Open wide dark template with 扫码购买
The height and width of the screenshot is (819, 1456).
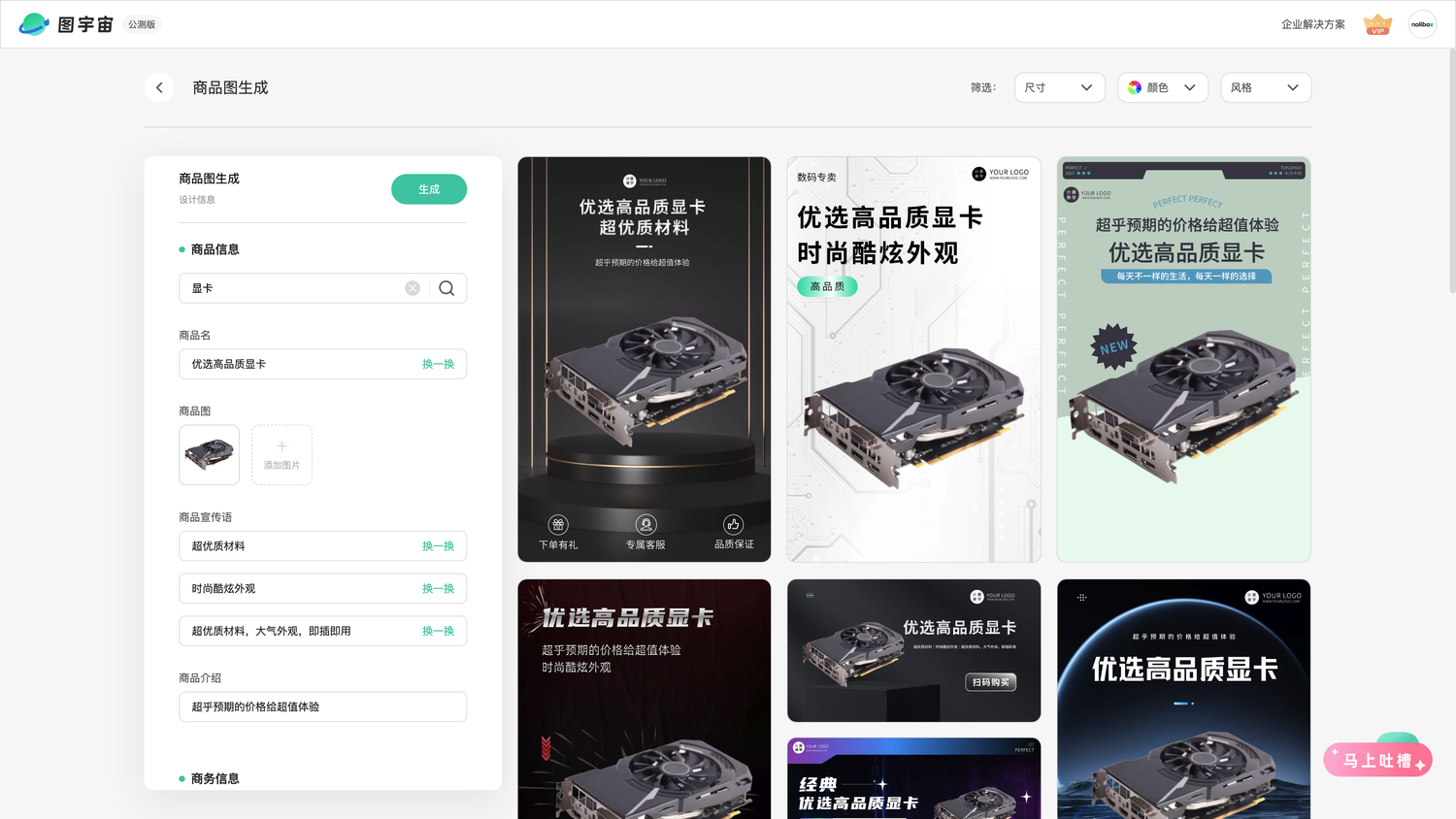(913, 650)
